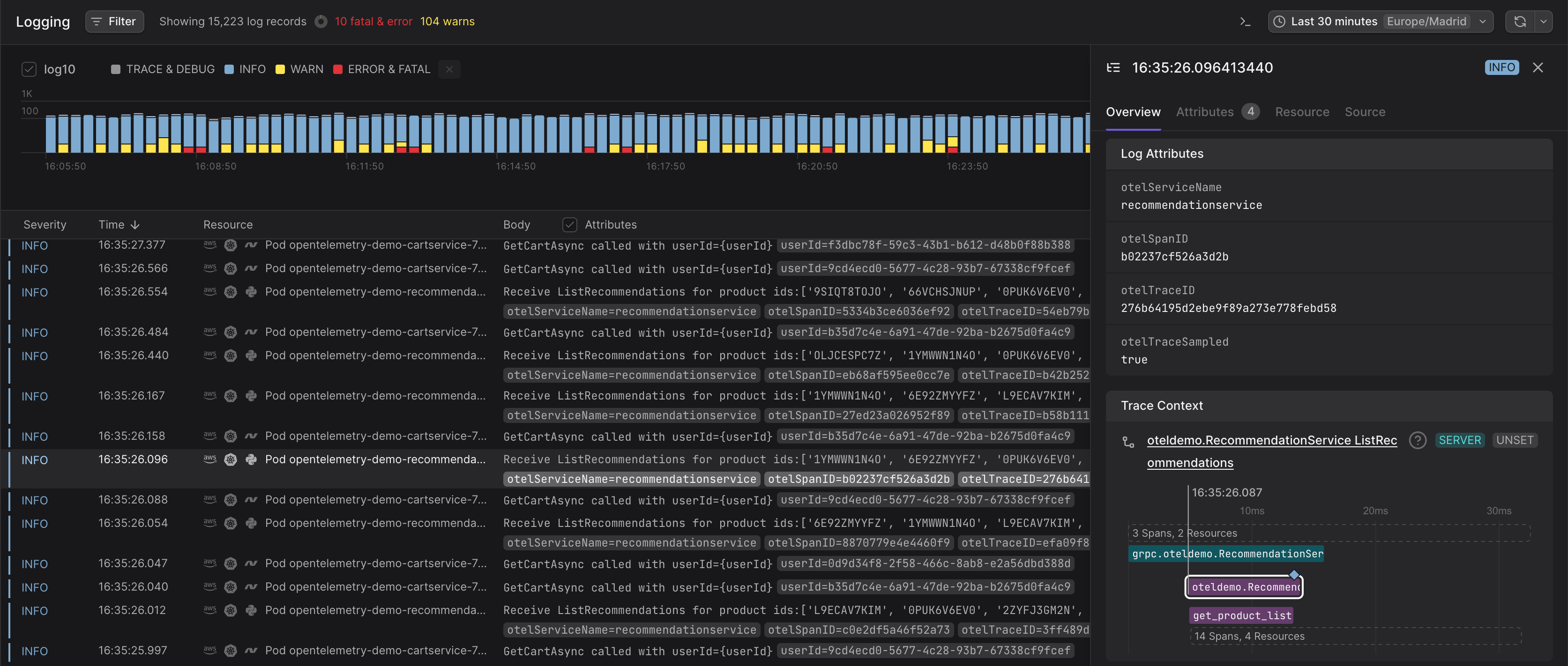Viewport: 1568px width, 666px height.
Task: Uncheck the Attributes column checkbox
Action: [569, 225]
